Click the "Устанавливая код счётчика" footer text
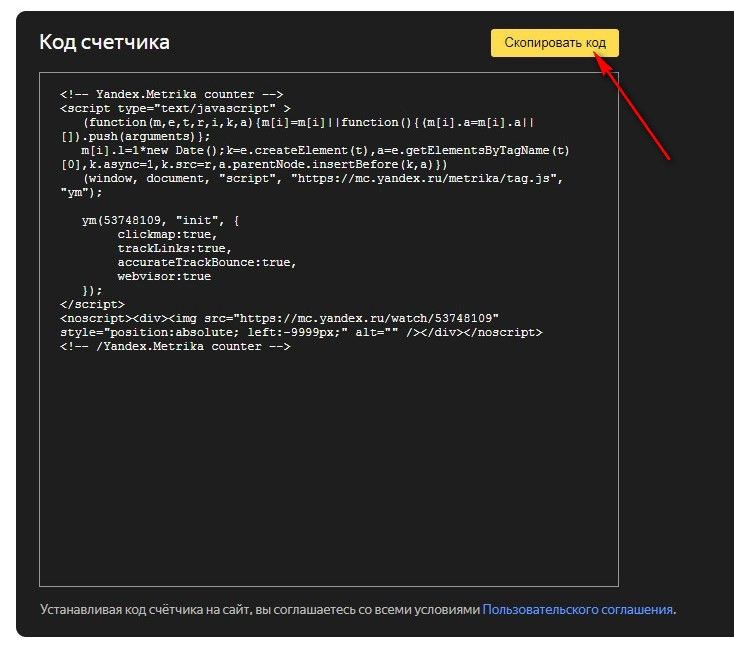This screenshot has width=734, height=655. coord(260,609)
